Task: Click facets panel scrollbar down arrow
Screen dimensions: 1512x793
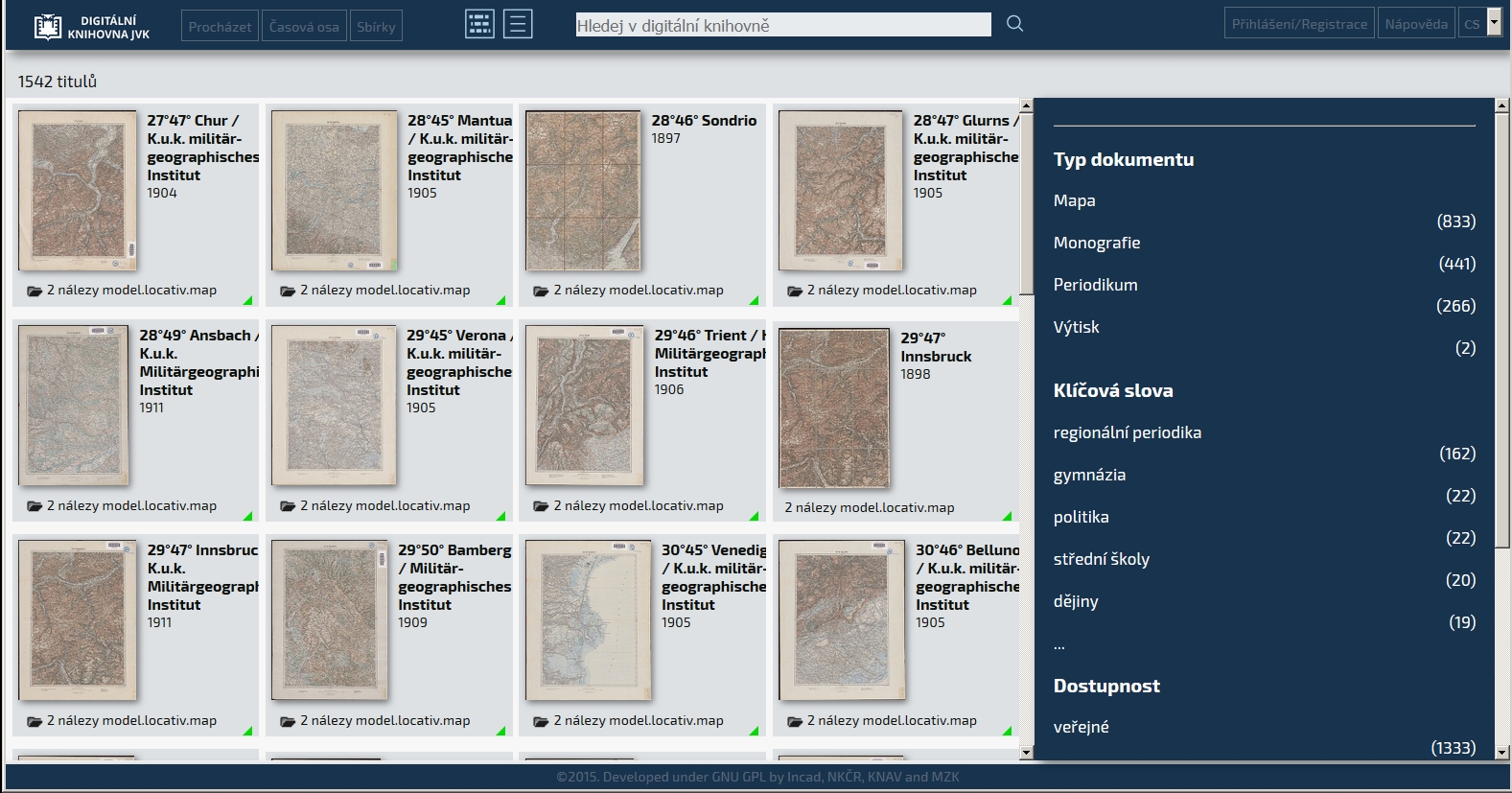Action: pos(1502,753)
